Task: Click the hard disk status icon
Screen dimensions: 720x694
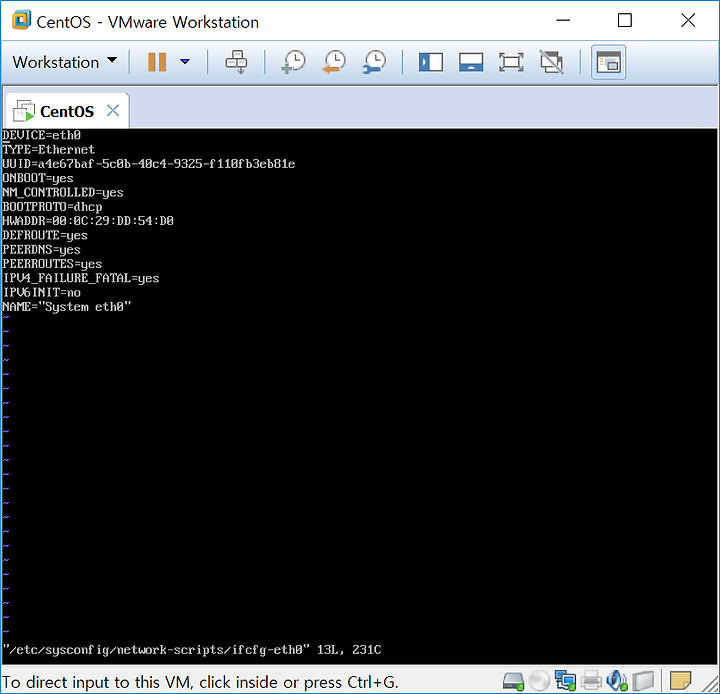Action: 513,681
